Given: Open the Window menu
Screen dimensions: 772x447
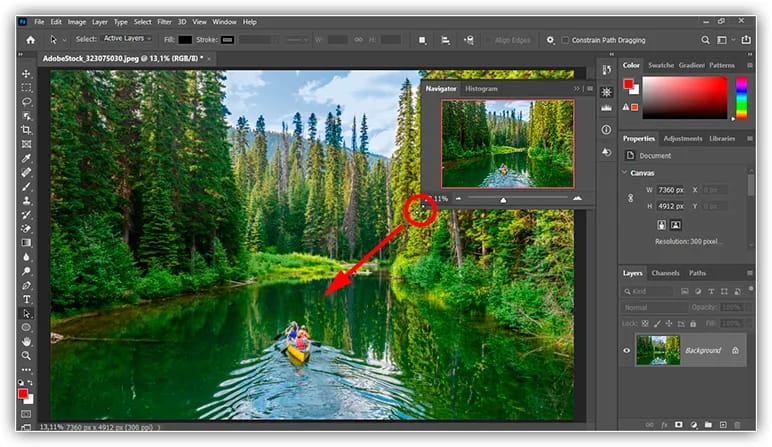Looking at the screenshot, I should pos(224,22).
